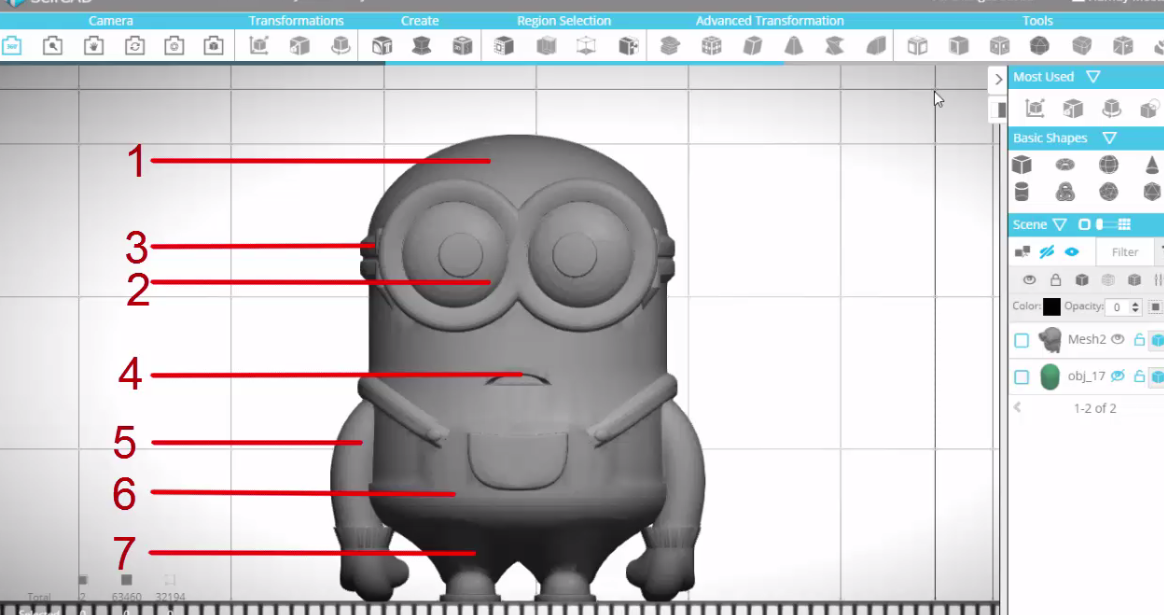Open the Tools toolbar section
This screenshot has height=615, width=1164.
1037,21
